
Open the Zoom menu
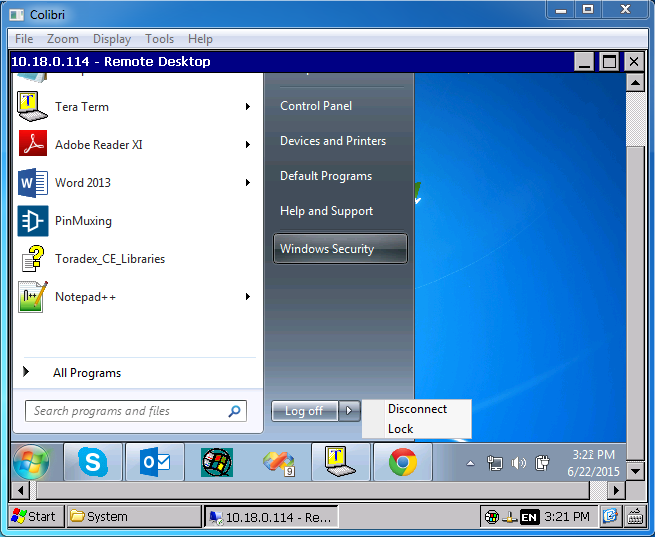pos(63,39)
